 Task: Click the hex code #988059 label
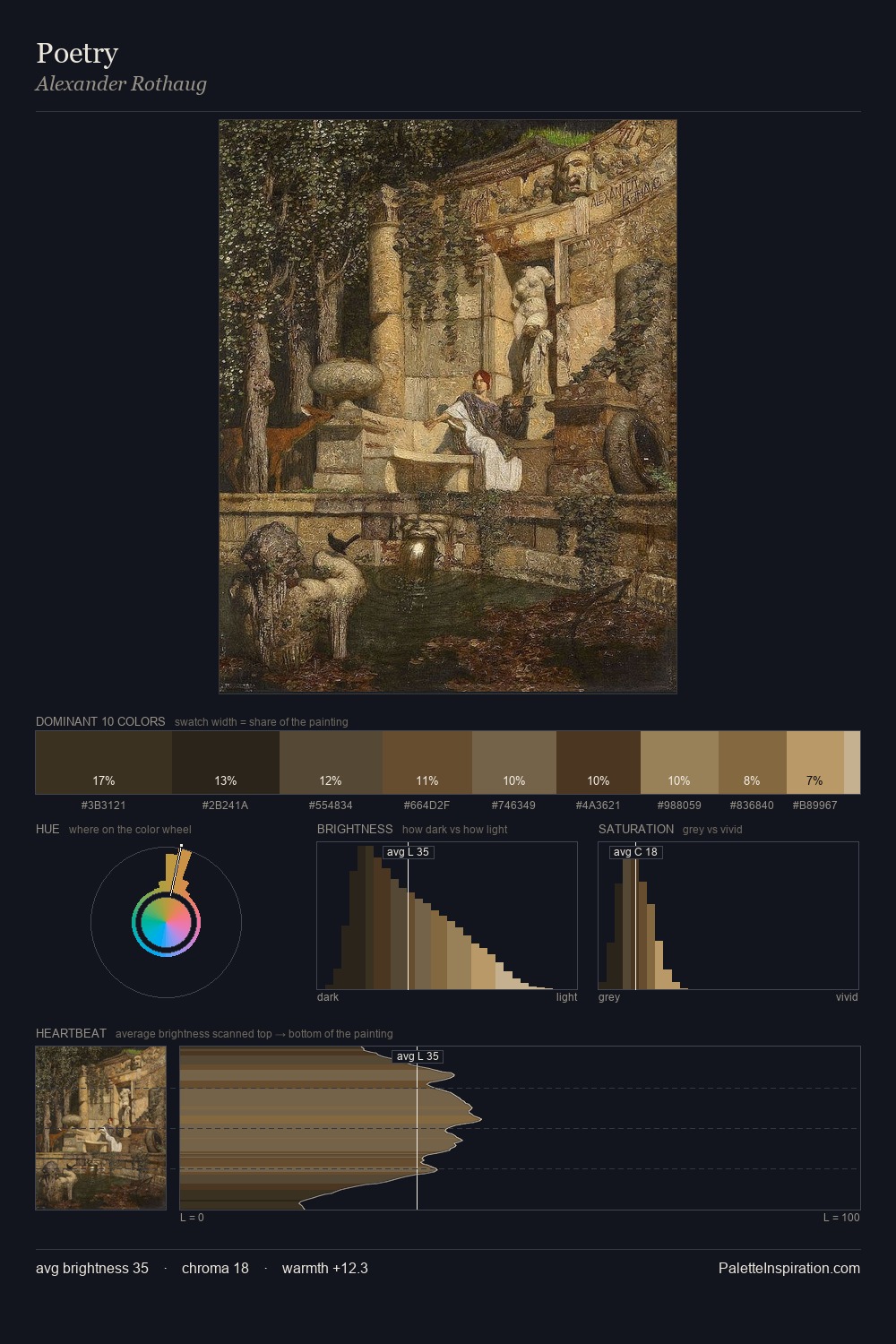(679, 806)
